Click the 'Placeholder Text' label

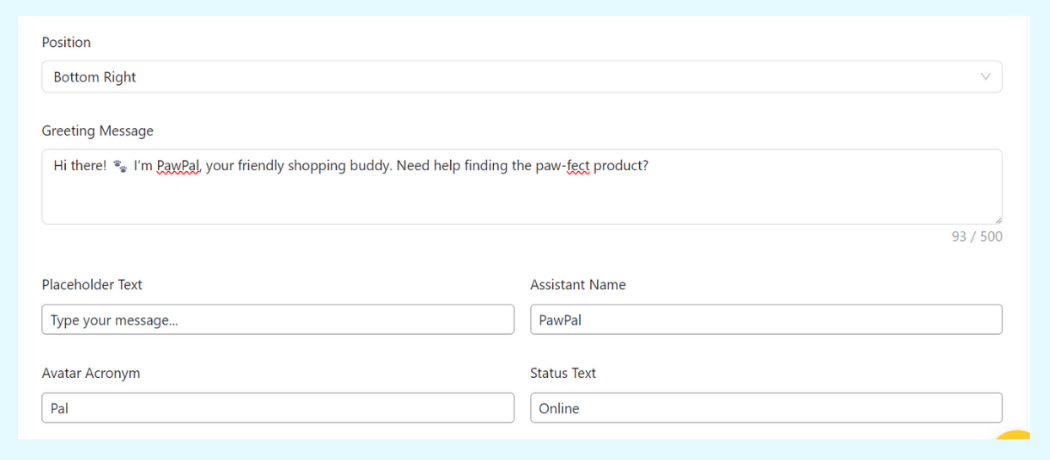[x=92, y=285]
